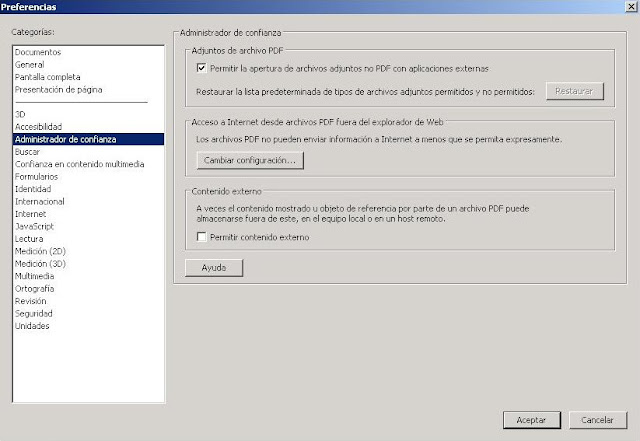Click the Cambiar configuración button
640x441 pixels.
(250, 160)
